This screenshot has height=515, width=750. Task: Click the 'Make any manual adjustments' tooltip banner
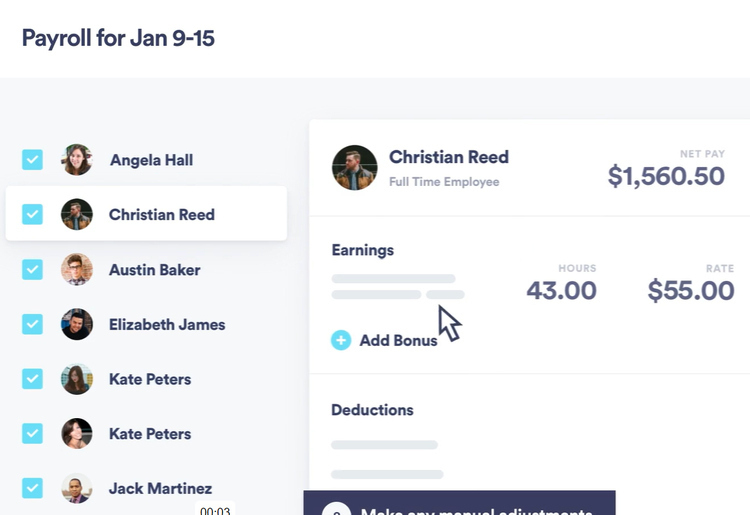[x=459, y=505]
